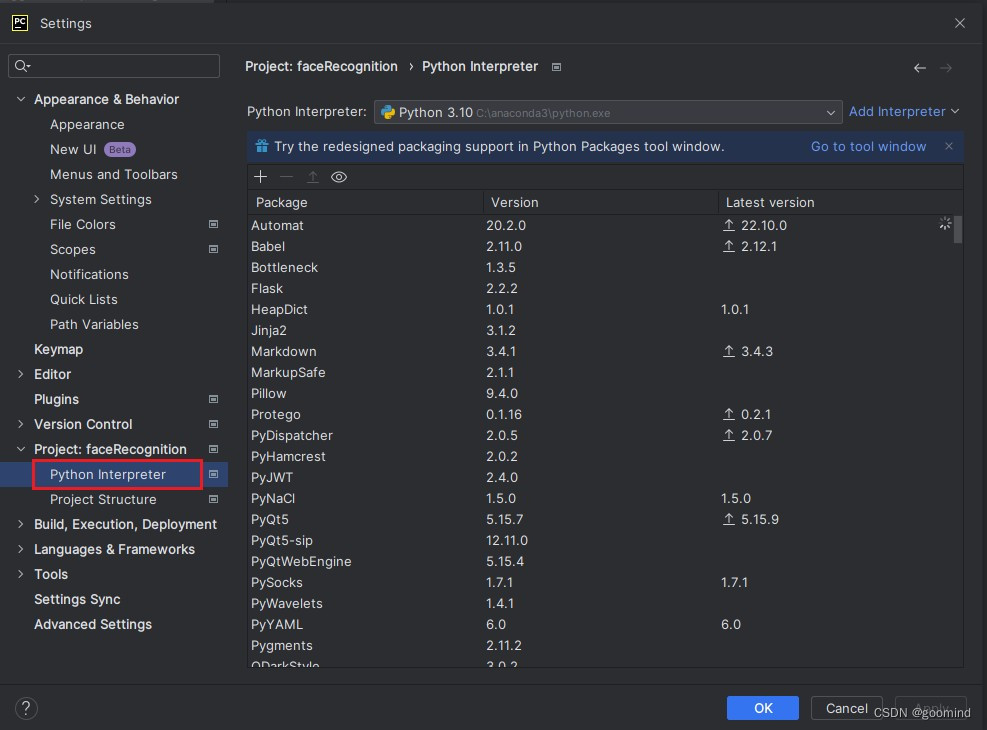Click the OK button
This screenshot has height=730, width=987.
[763, 708]
